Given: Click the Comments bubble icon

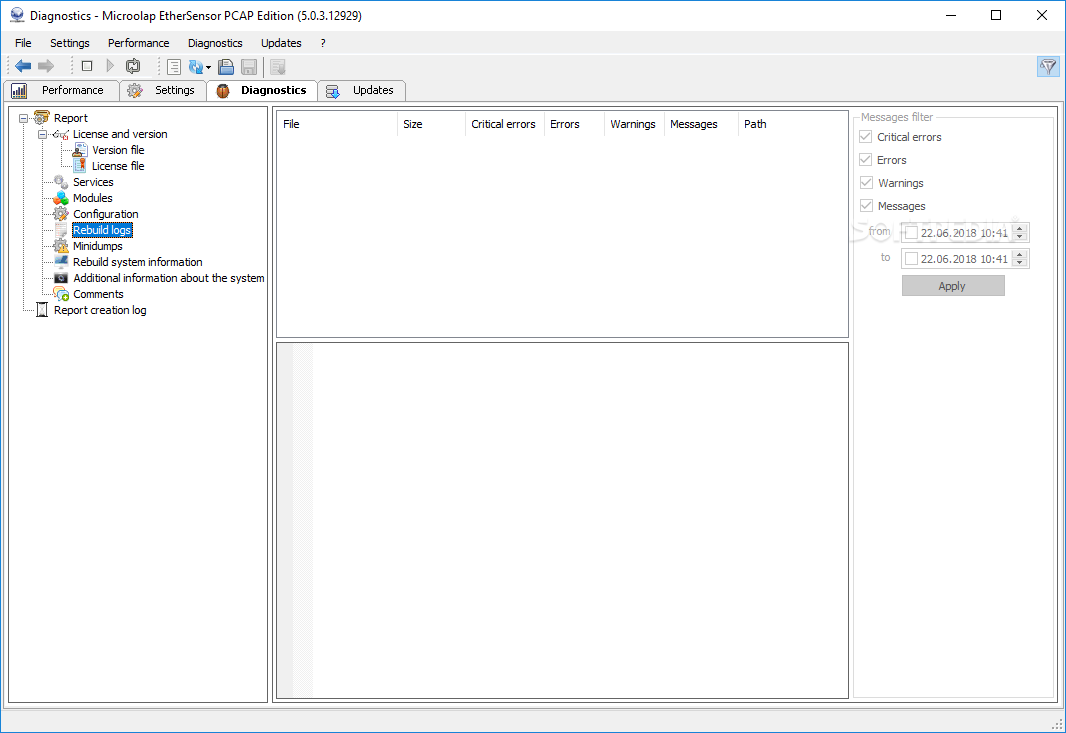Looking at the screenshot, I should [x=61, y=294].
